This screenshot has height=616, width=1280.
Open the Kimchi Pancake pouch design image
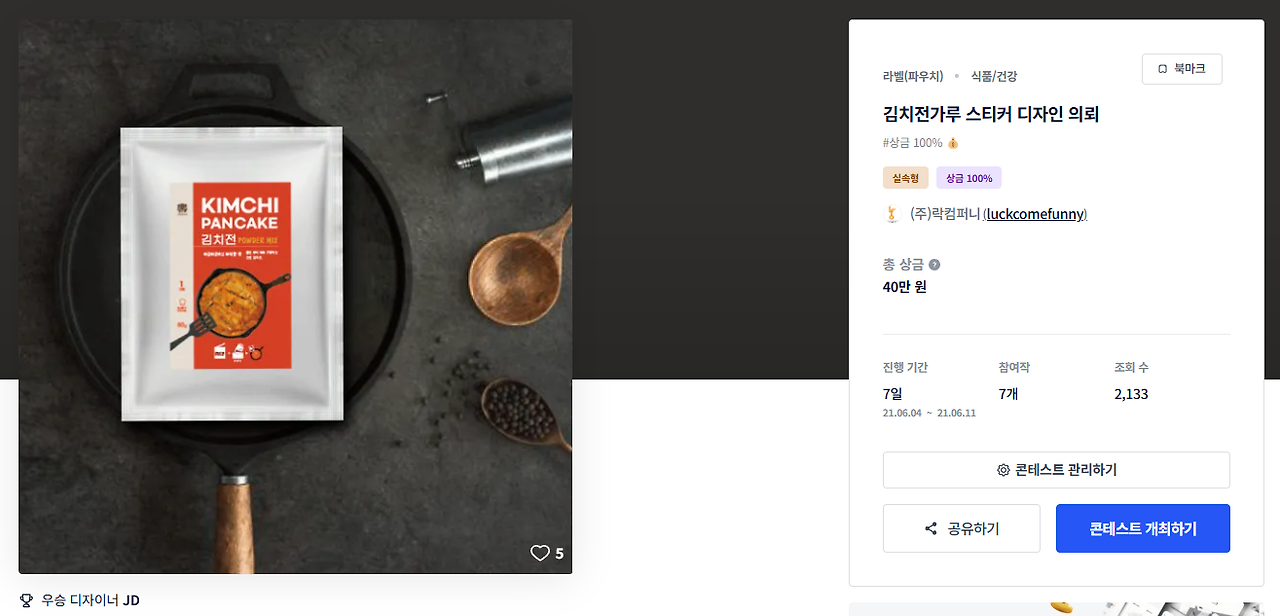[x=295, y=296]
